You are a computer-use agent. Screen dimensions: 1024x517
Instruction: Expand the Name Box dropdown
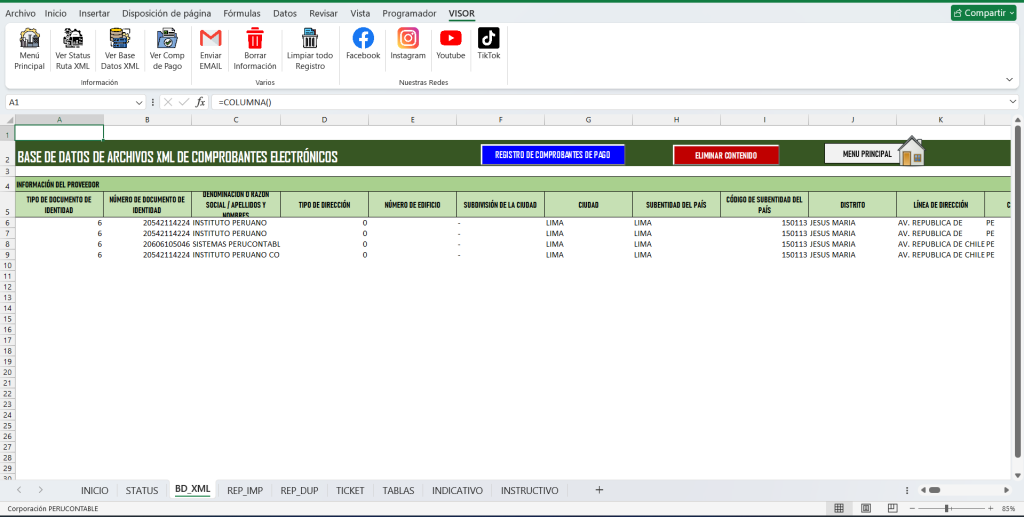click(x=139, y=102)
